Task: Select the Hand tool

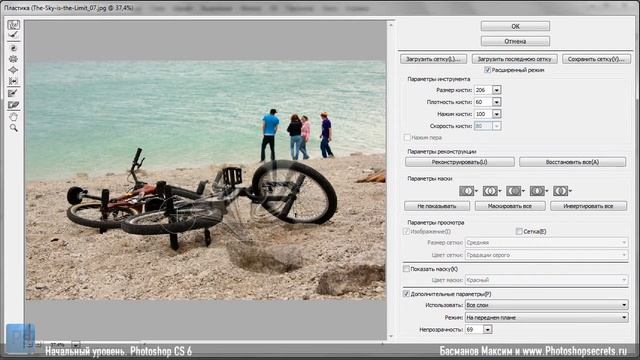Action: pyautogui.click(x=13, y=117)
